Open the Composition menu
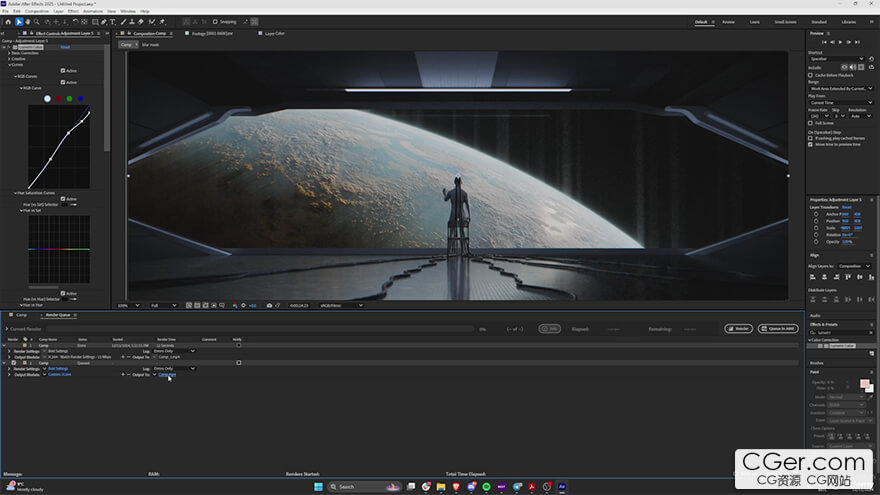The image size is (880, 495). [36, 11]
